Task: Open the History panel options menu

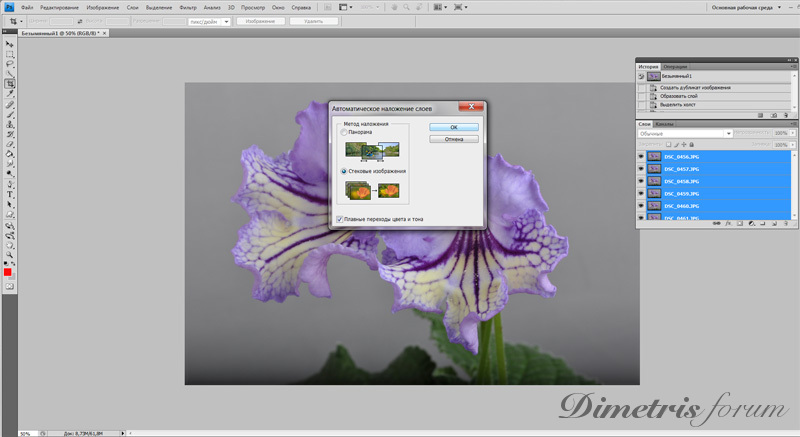Action: (793, 66)
